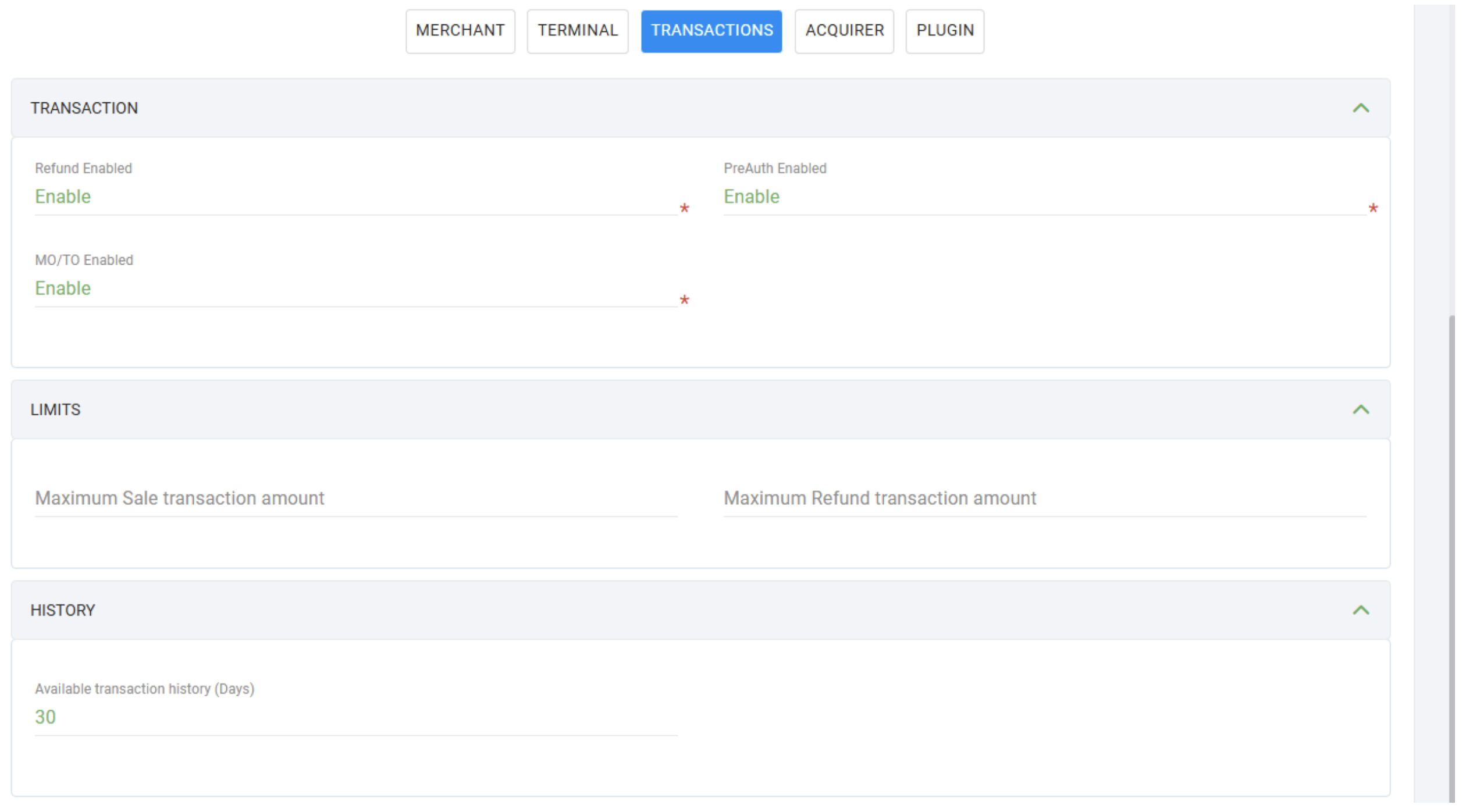Open the PLUGIN tab

click(945, 31)
